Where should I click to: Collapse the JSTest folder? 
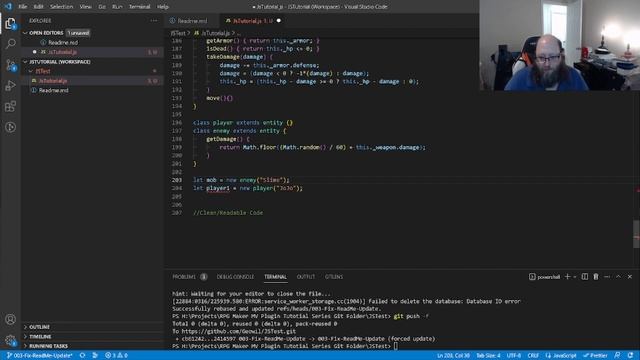coord(31,71)
